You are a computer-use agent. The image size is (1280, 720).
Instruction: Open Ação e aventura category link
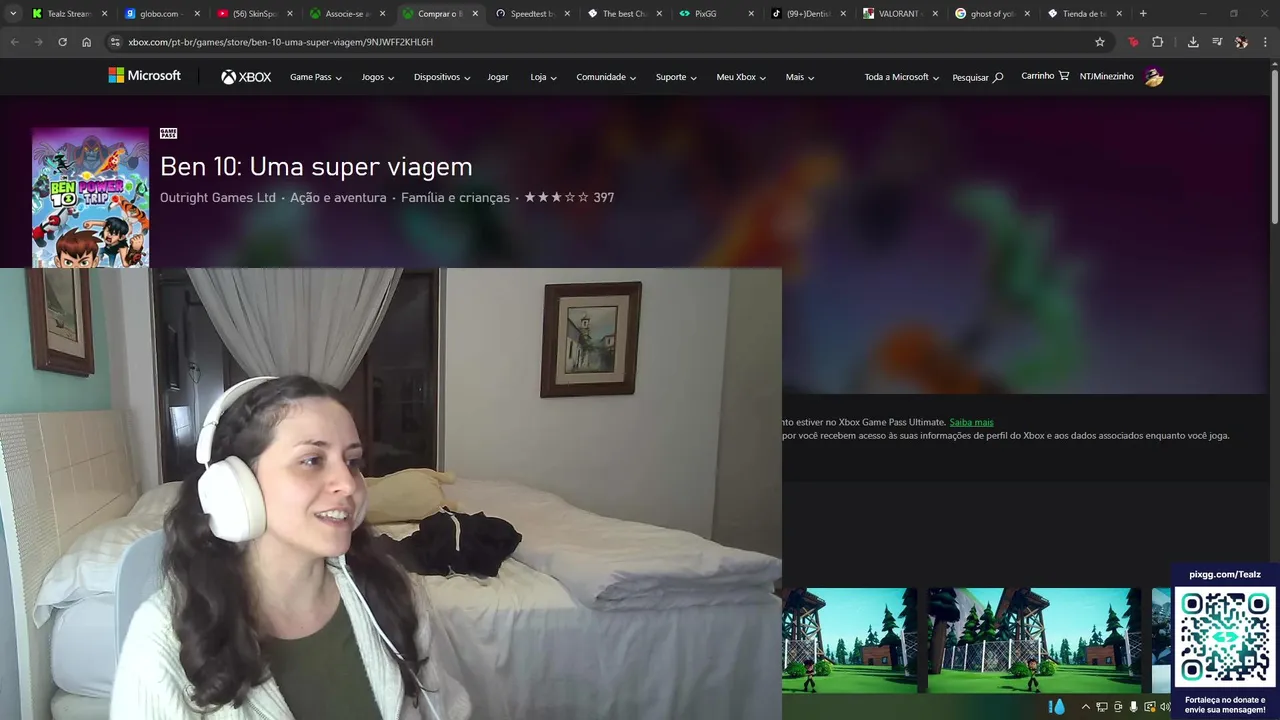pos(338,197)
